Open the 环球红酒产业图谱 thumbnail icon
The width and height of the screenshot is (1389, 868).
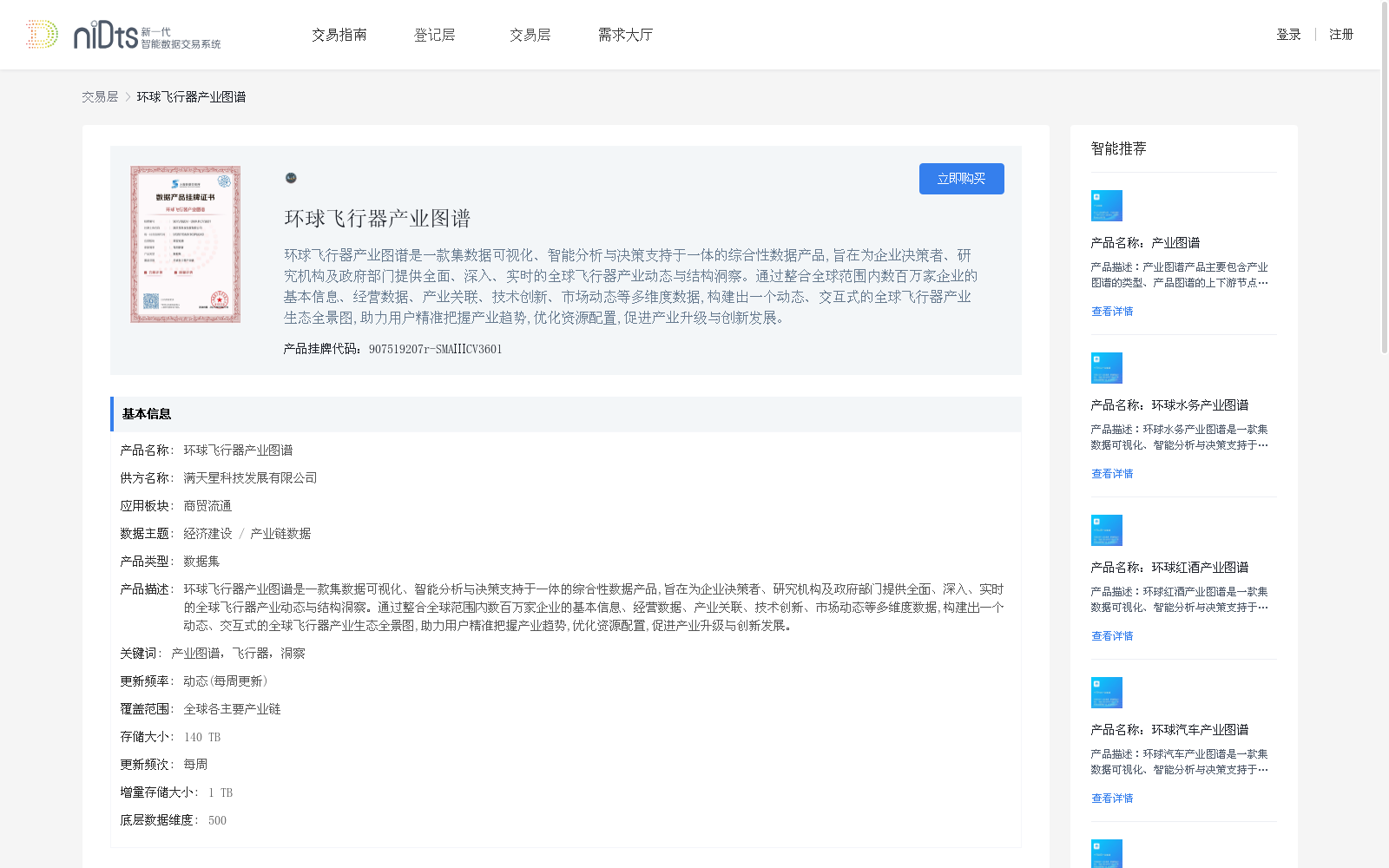point(1106,530)
